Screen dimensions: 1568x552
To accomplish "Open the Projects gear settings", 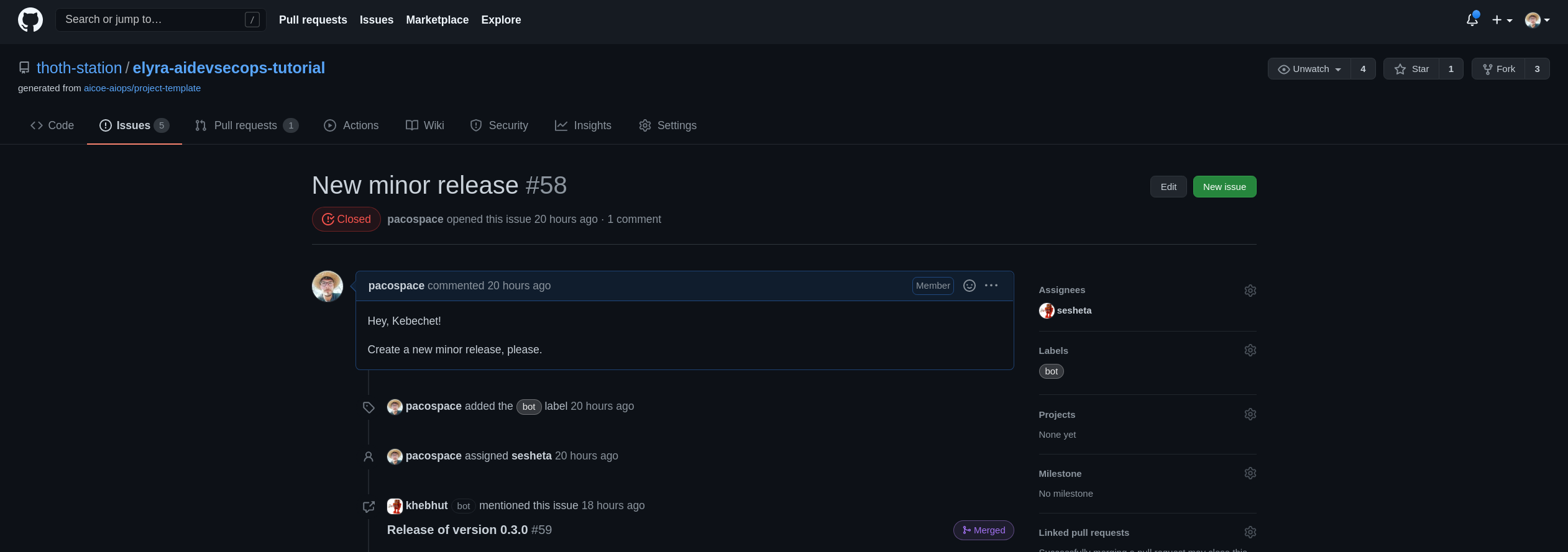I will point(1250,414).
